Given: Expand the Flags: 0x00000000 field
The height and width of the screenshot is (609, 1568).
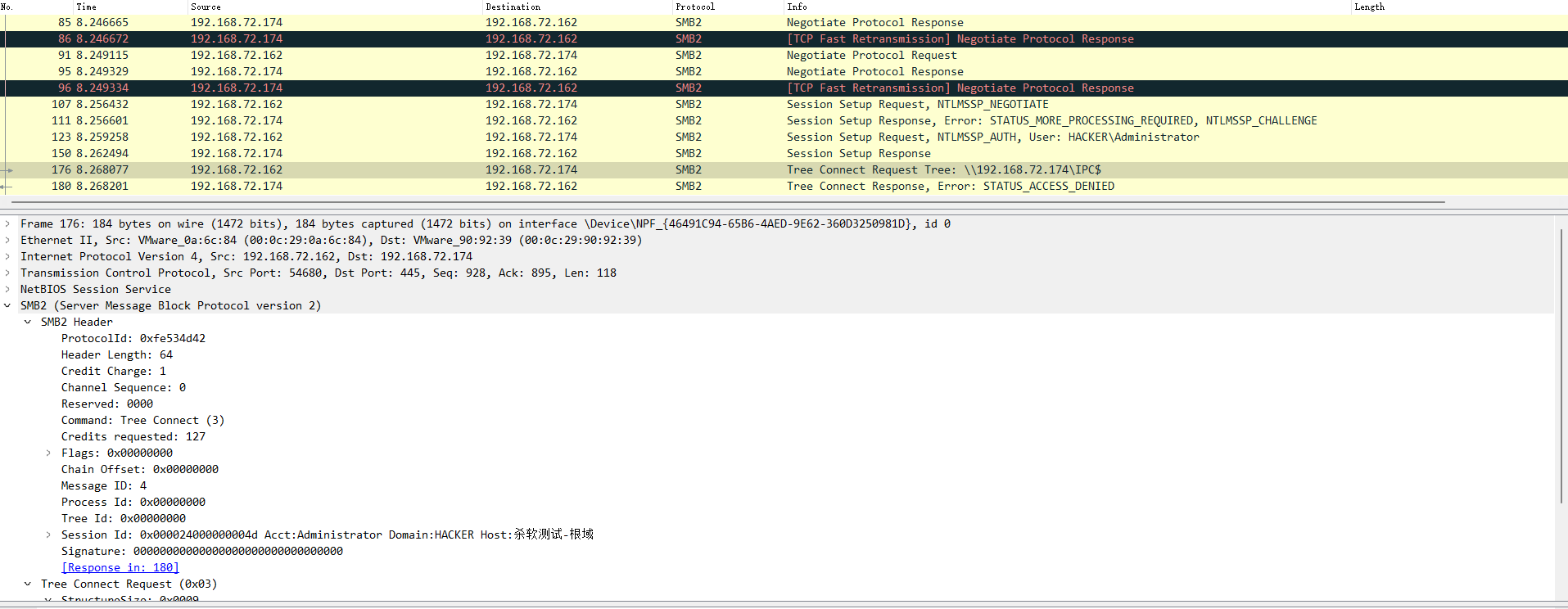Looking at the screenshot, I should pos(48,453).
